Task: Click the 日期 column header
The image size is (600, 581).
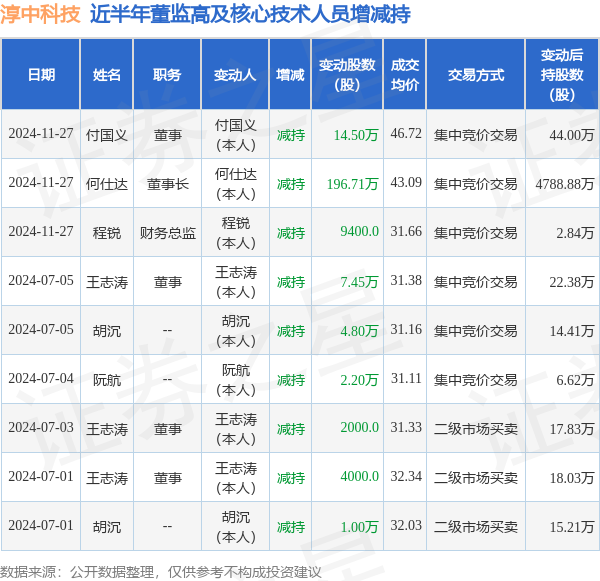Action: 41,74
